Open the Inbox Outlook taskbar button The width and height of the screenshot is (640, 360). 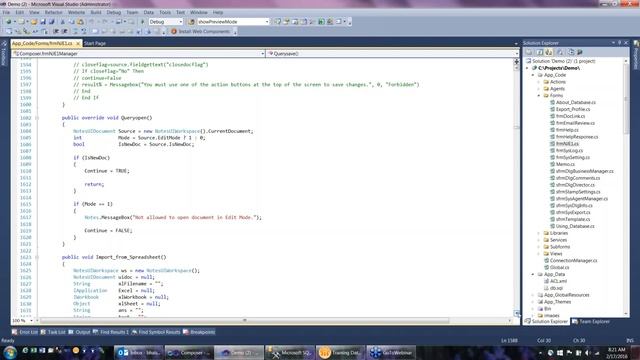(x=138, y=353)
